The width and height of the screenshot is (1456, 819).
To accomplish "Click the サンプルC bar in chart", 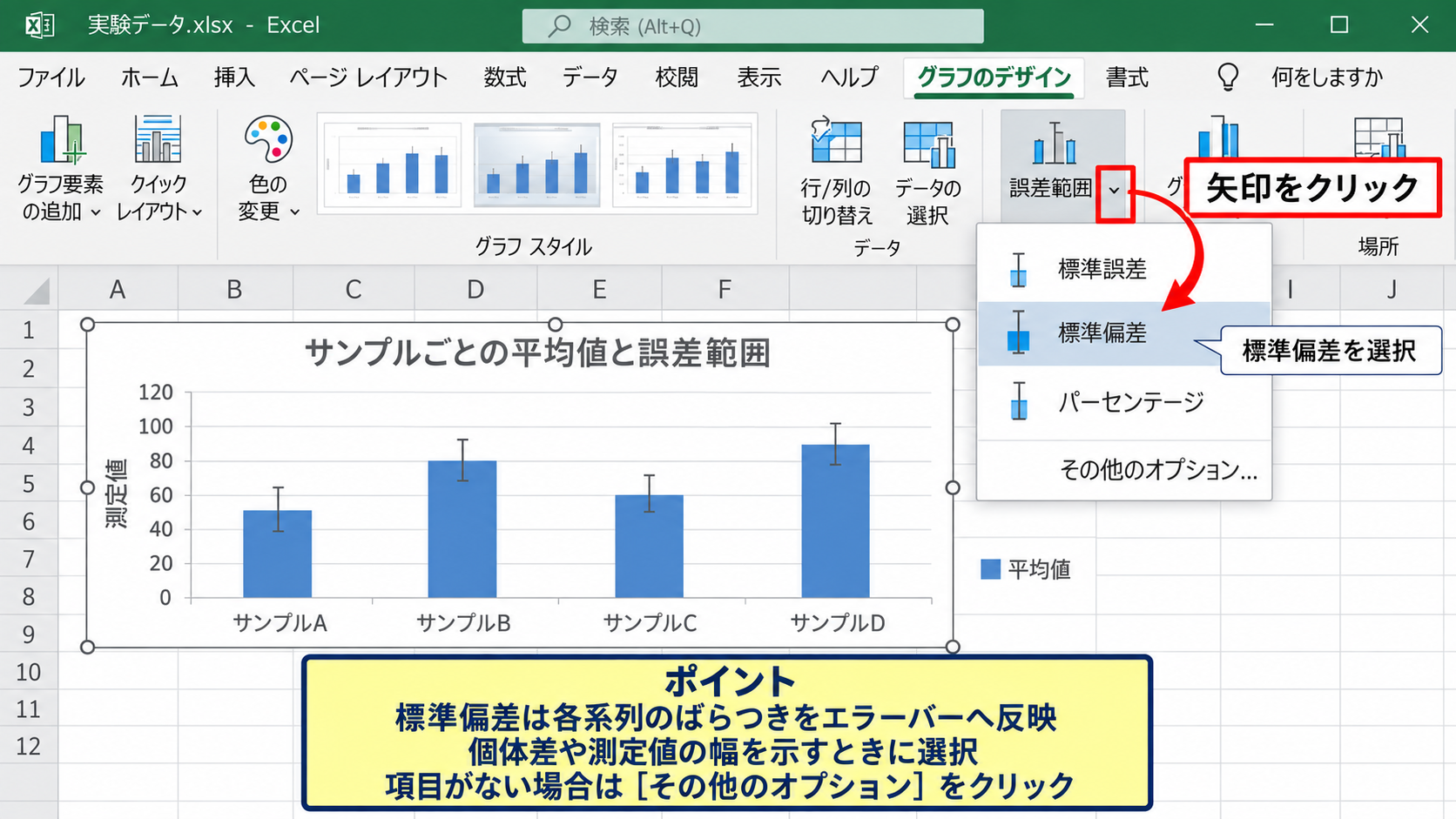I will coord(649,547).
